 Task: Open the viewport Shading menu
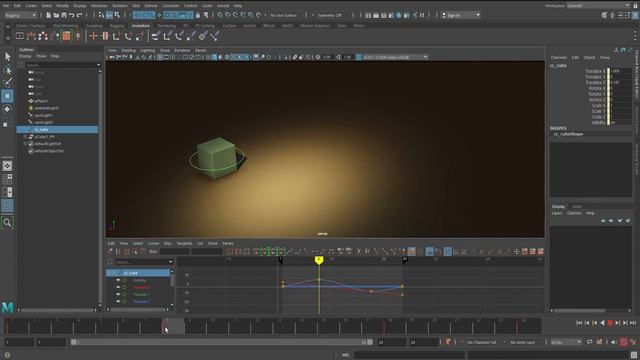(128, 51)
